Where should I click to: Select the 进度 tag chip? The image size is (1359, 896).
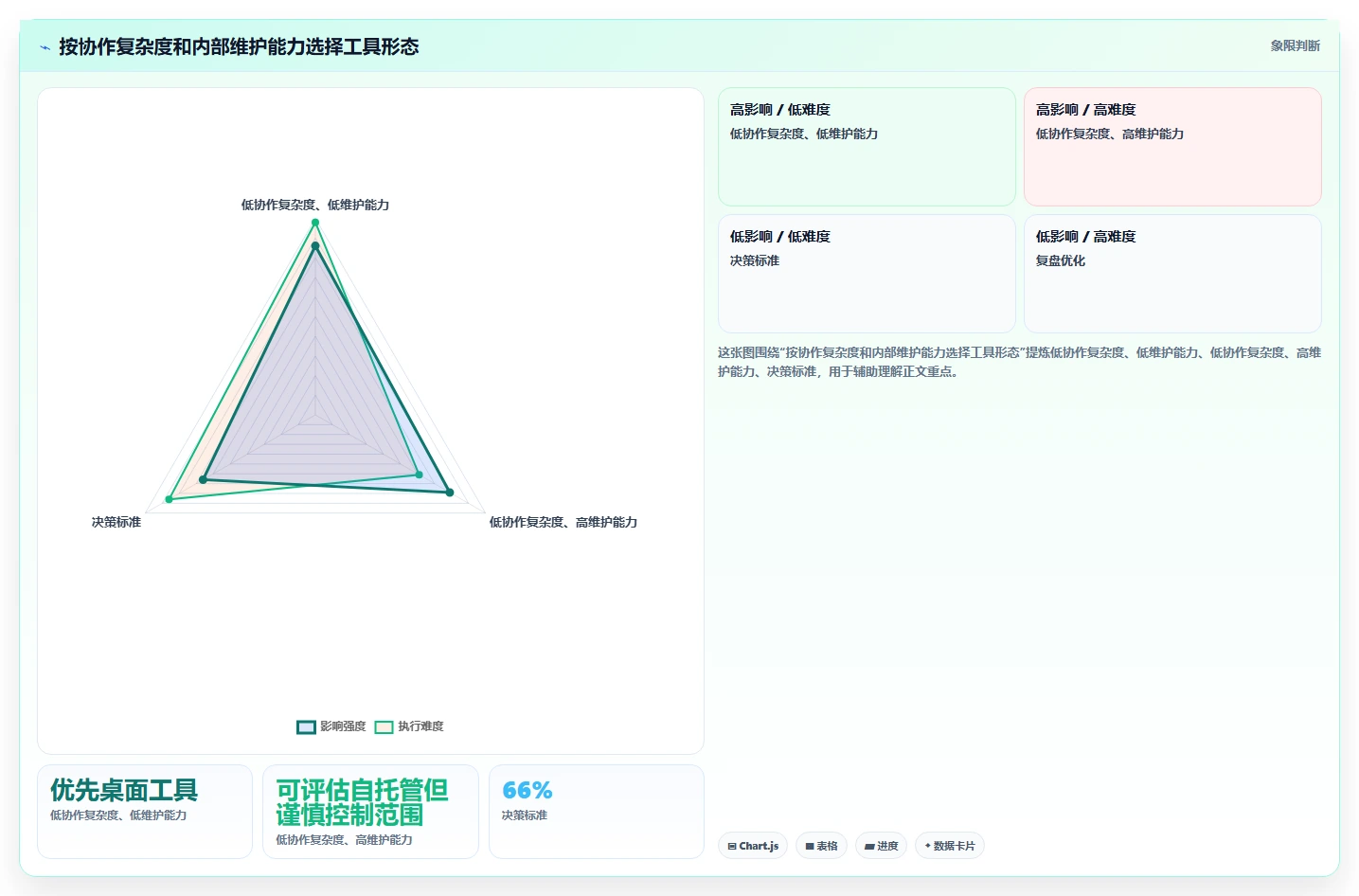[x=882, y=846]
